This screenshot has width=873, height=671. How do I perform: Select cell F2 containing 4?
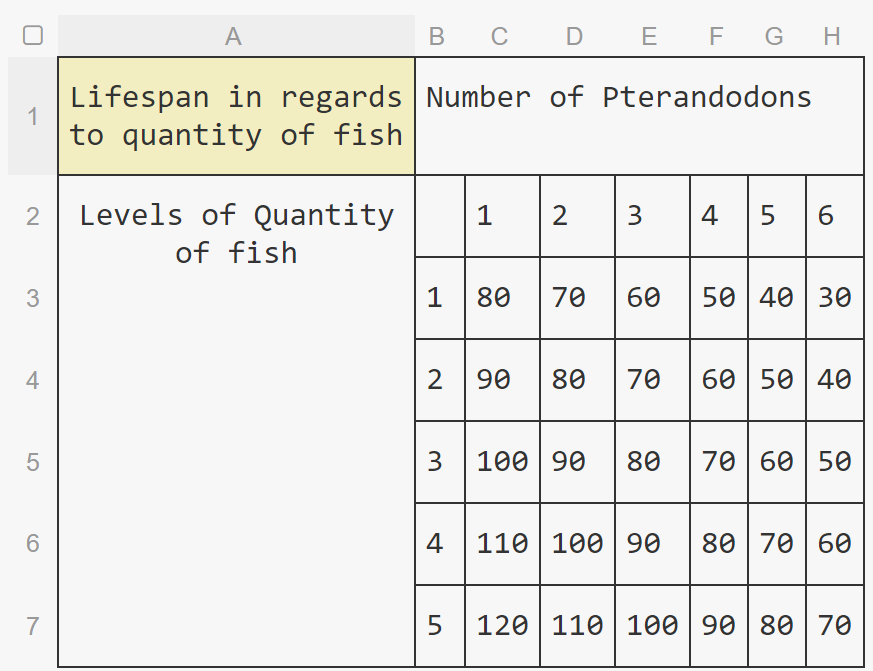(719, 215)
